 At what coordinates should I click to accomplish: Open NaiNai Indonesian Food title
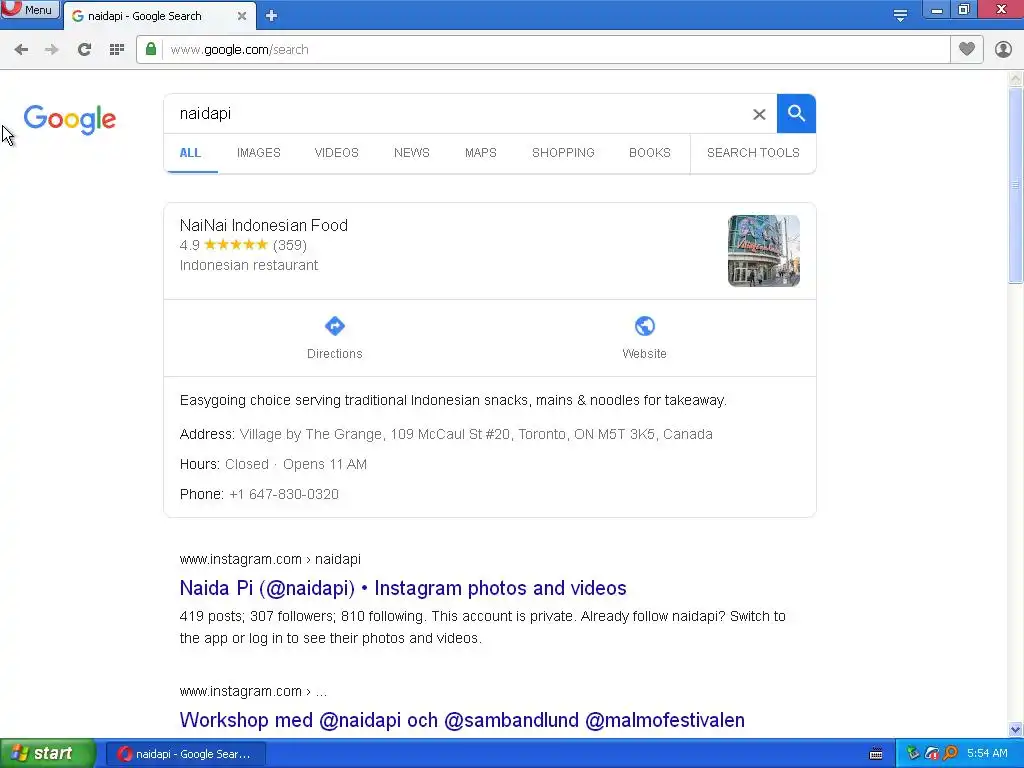pyautogui.click(x=264, y=225)
